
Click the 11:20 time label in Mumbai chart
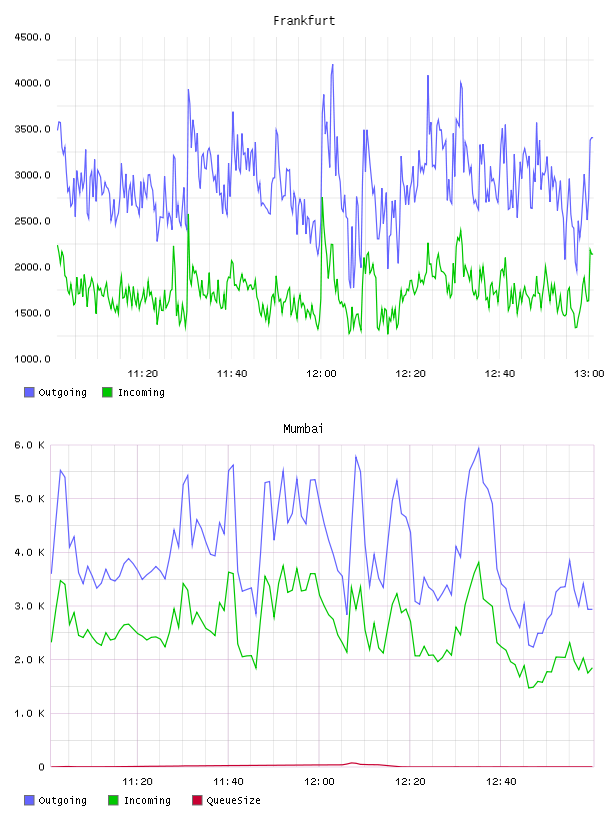137,781
